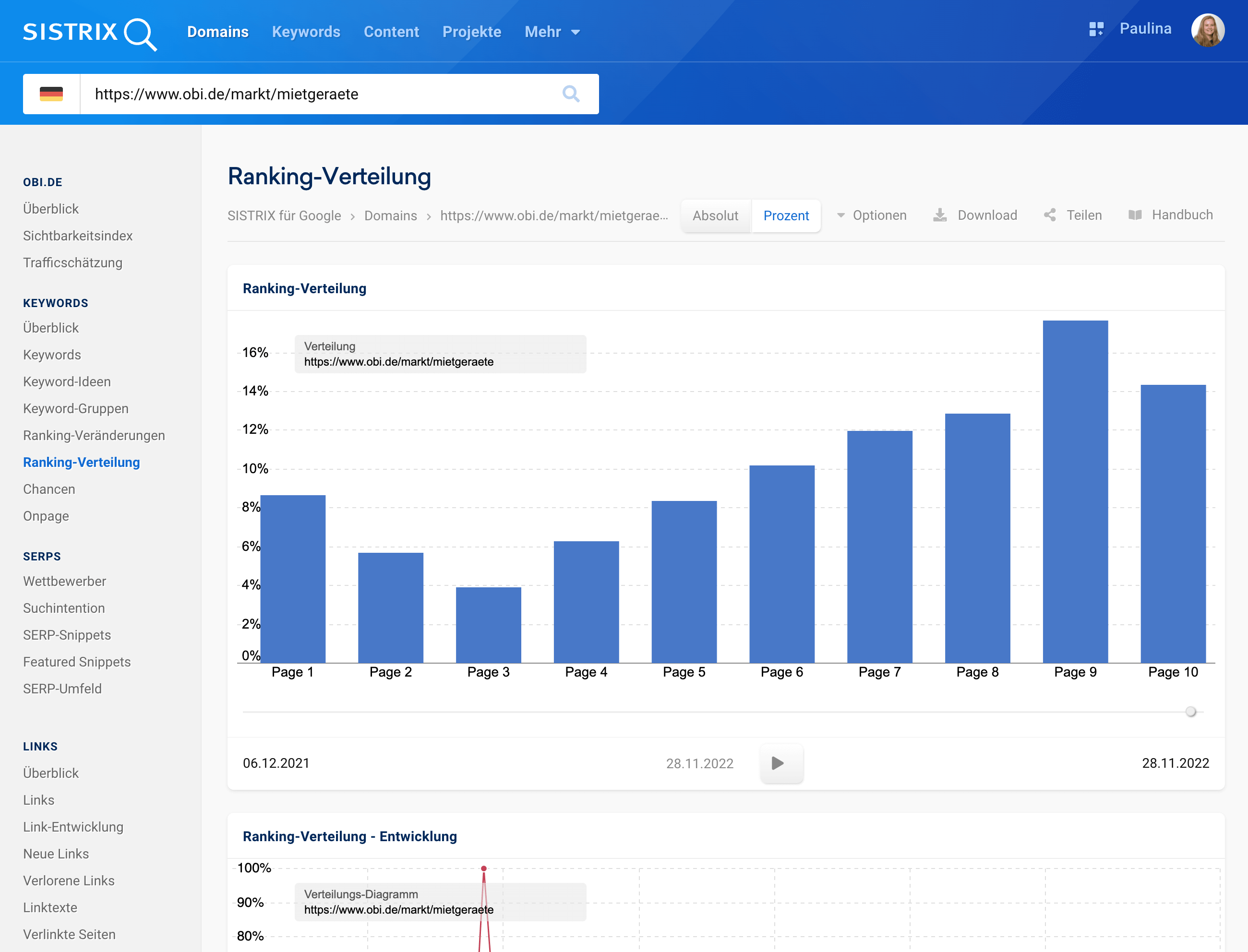Open the Handbuch book icon
The width and height of the screenshot is (1248, 952).
tap(1135, 215)
